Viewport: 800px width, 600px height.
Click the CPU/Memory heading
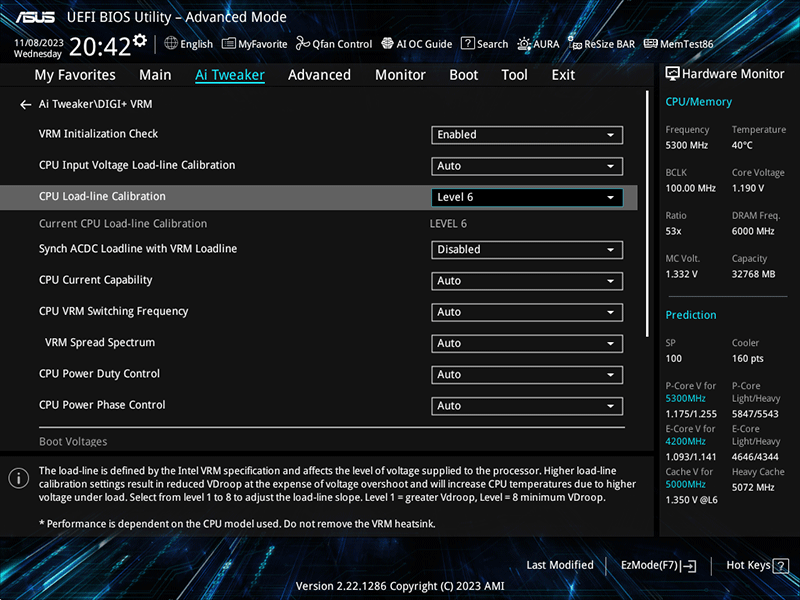[x=698, y=102]
